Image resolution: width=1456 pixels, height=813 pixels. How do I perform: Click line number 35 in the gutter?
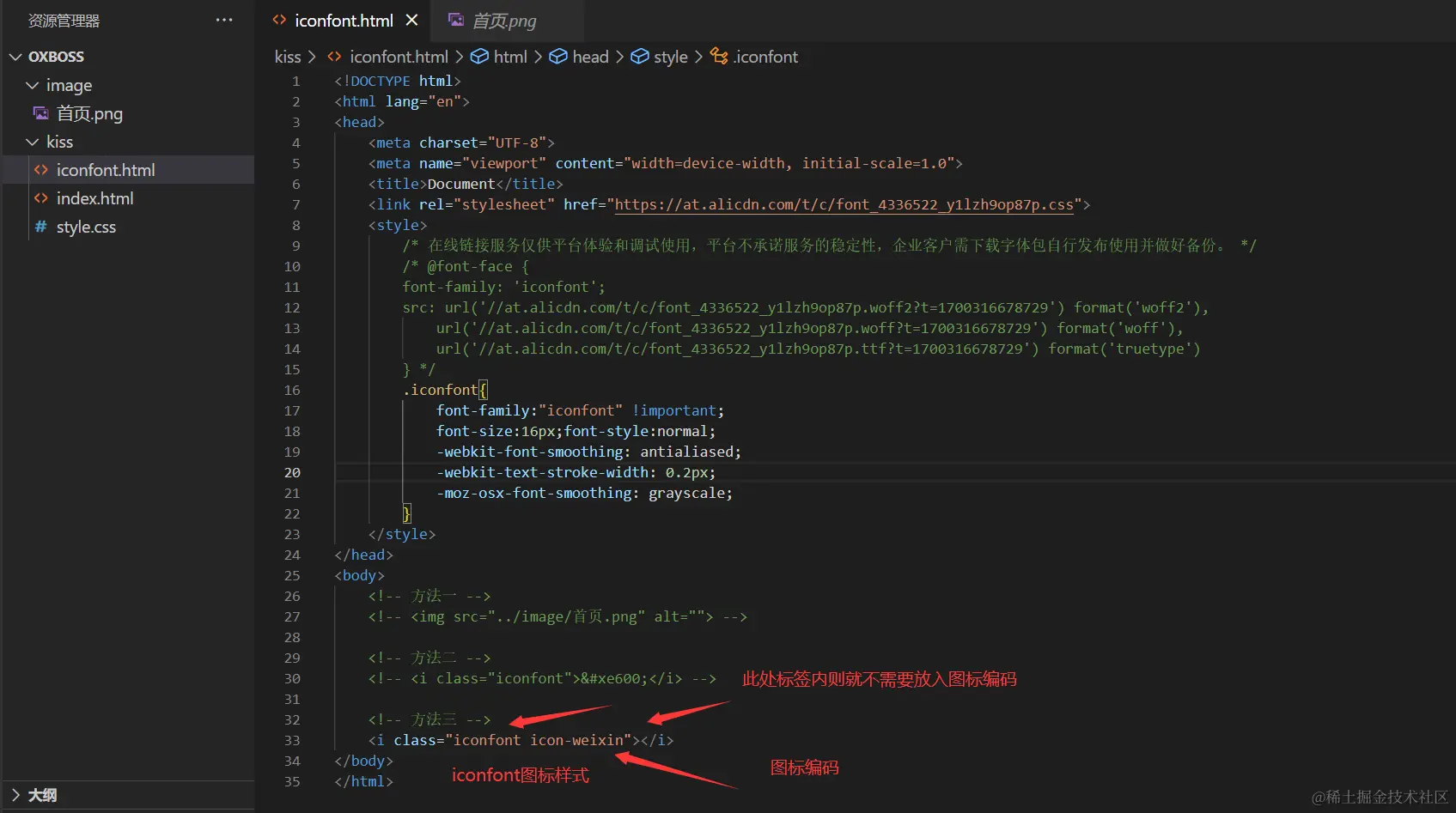tap(292, 781)
